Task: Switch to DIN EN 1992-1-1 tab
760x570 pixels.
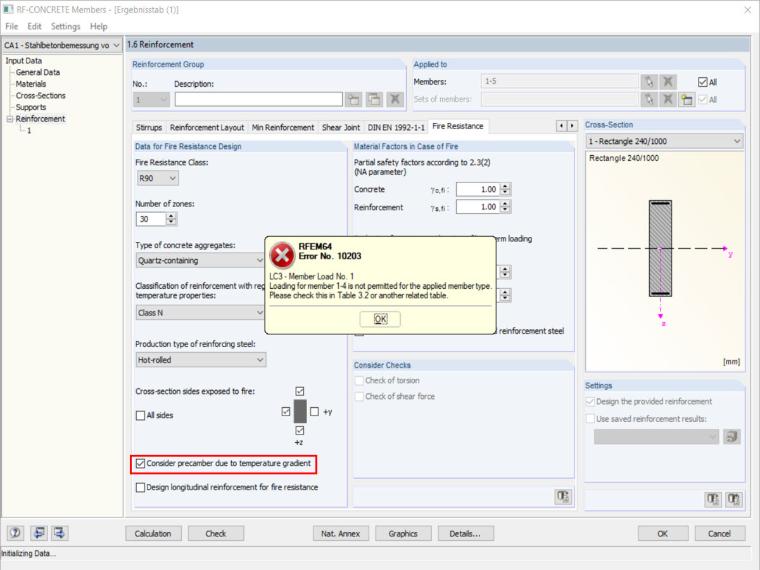Action: click(396, 127)
